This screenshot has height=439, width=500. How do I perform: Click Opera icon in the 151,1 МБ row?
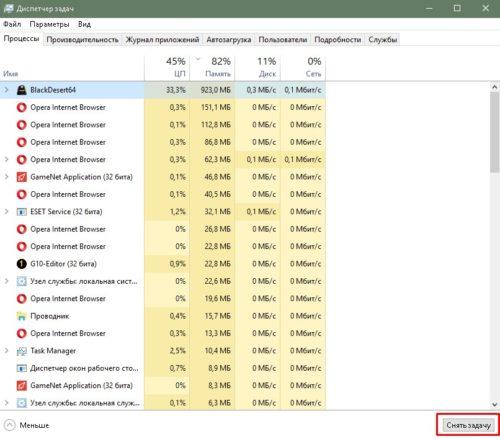22,107
